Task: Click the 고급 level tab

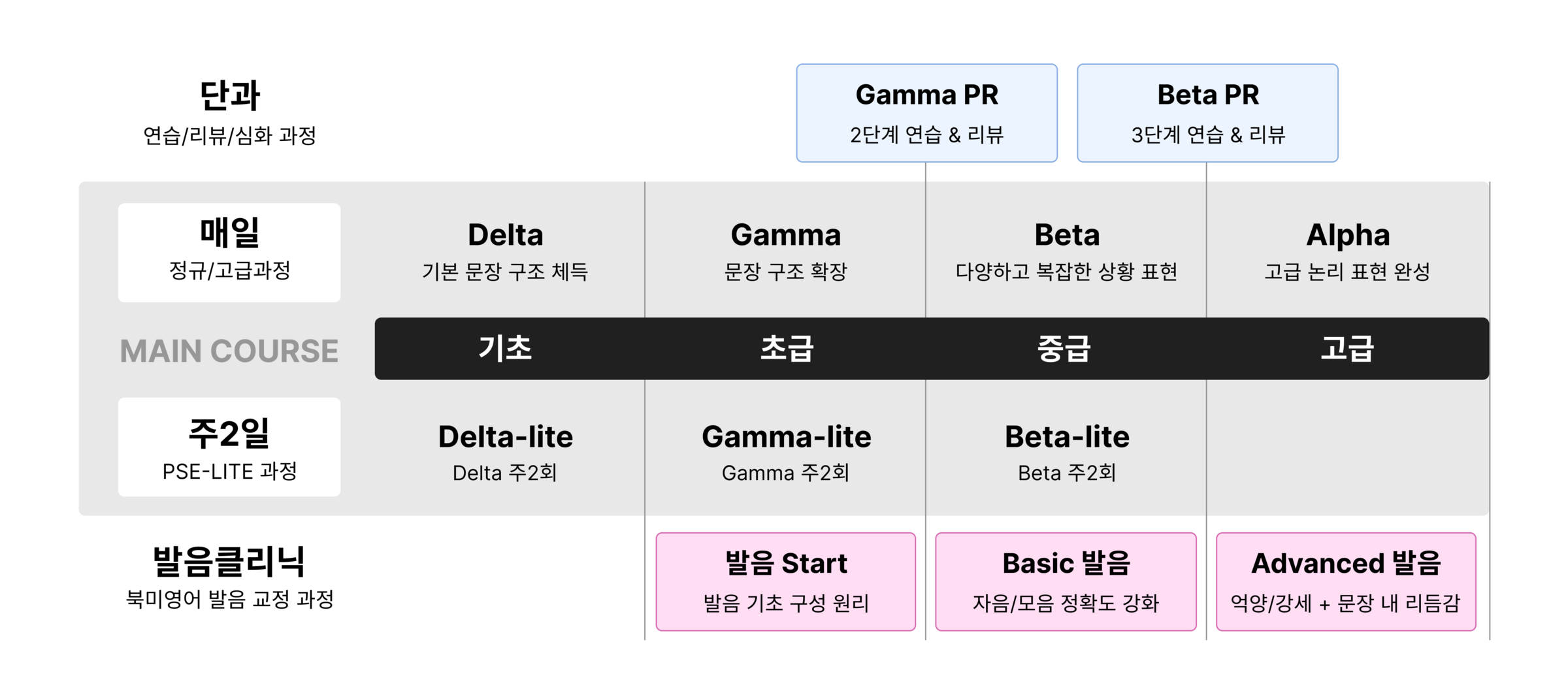Action: click(x=1347, y=348)
